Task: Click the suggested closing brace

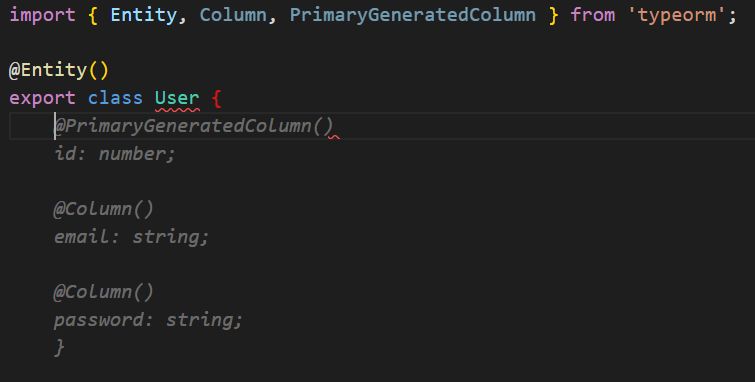Action: 59,347
